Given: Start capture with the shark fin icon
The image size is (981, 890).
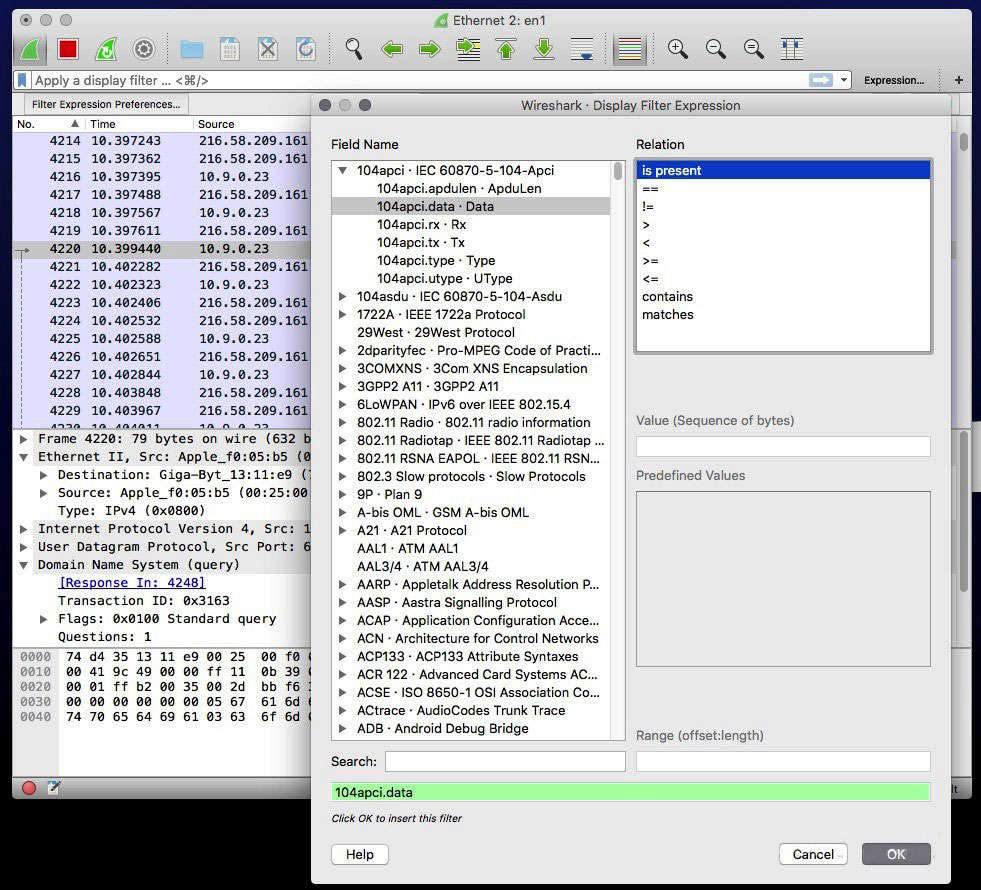Looking at the screenshot, I should pyautogui.click(x=30, y=49).
